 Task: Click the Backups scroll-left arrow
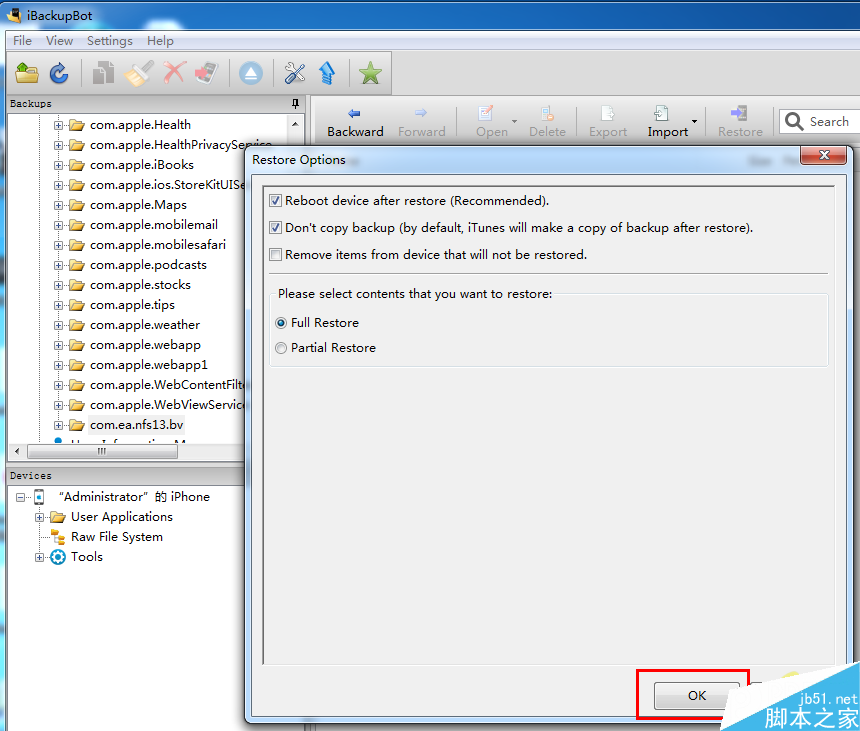pos(17,451)
